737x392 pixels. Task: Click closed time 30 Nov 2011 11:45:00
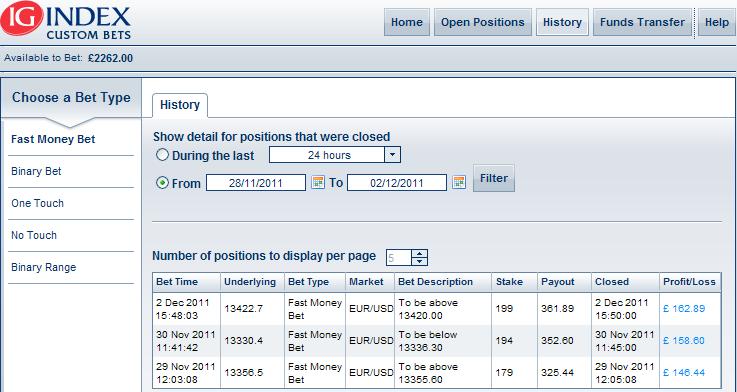[x=625, y=341]
